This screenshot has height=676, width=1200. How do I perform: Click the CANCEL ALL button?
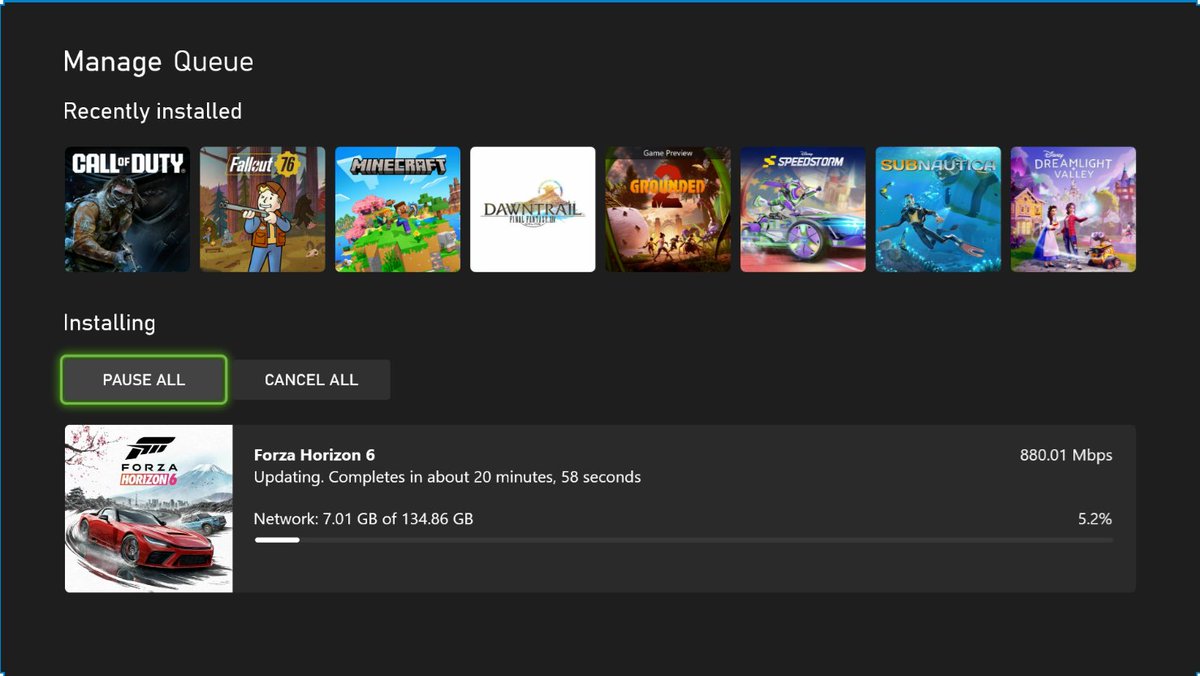(x=311, y=380)
